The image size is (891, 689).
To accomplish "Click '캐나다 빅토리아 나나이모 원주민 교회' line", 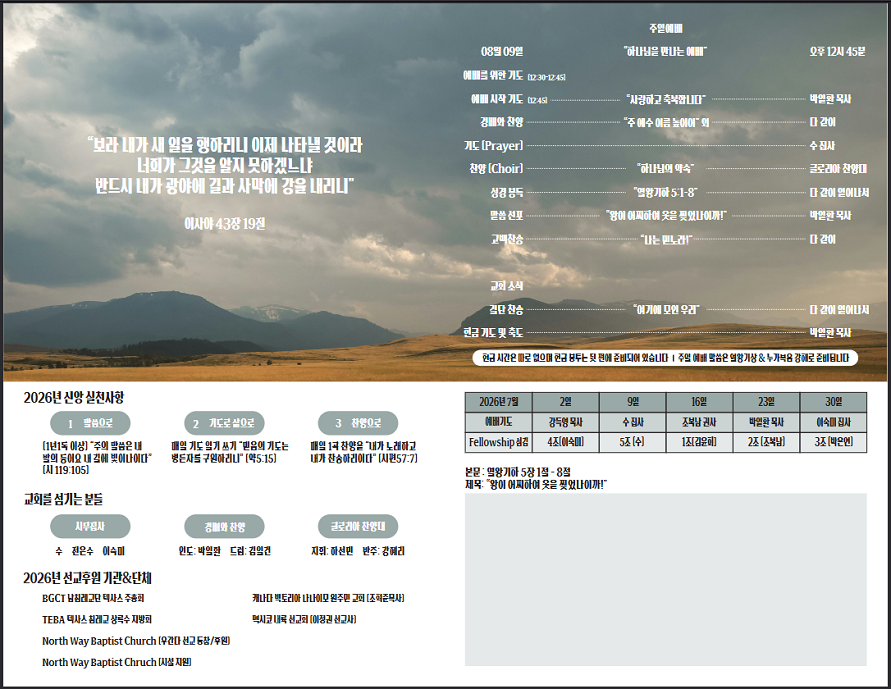I will point(328,599).
